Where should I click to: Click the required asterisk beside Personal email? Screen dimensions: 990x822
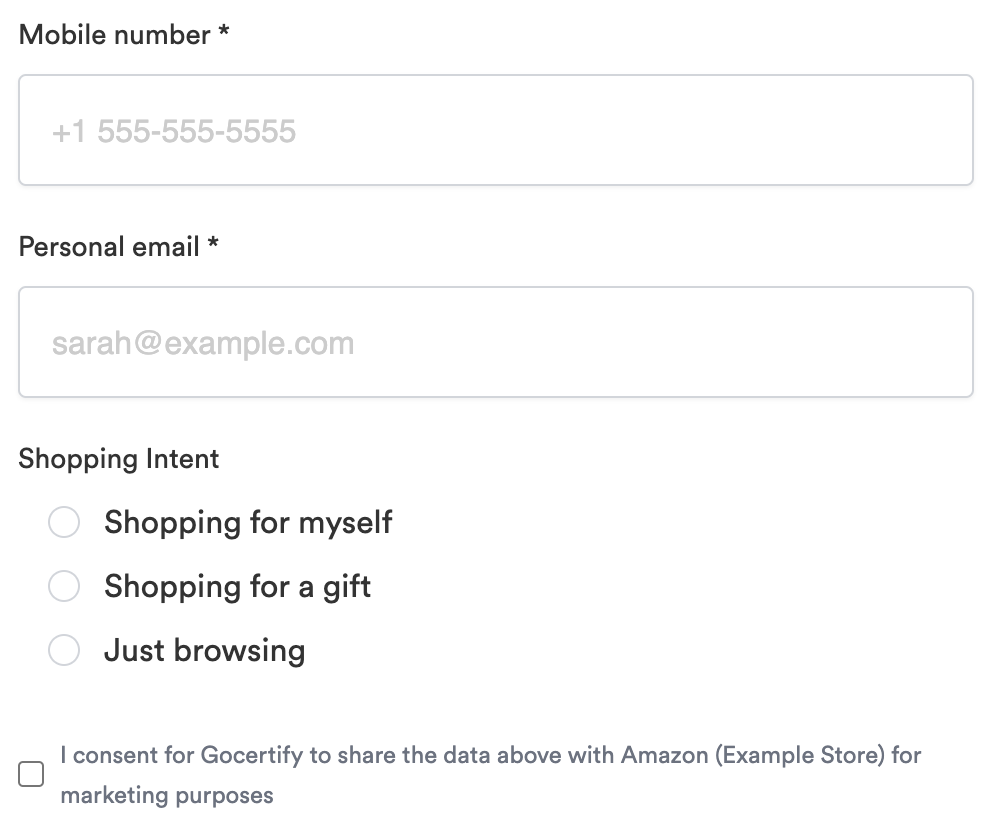pos(213,245)
